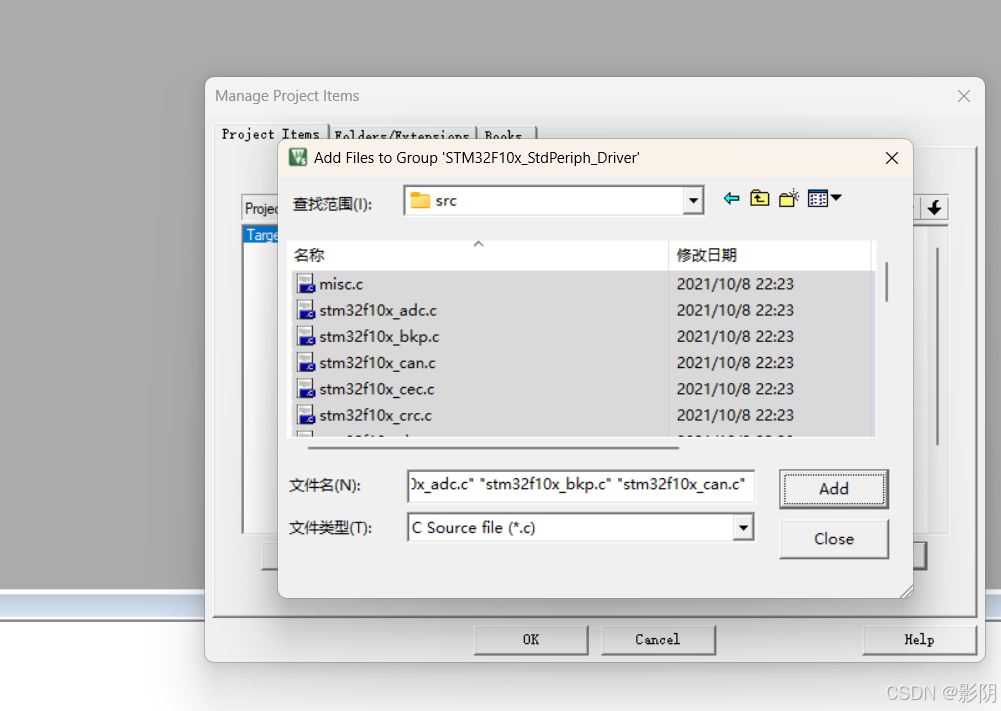Image resolution: width=1001 pixels, height=711 pixels.
Task: Switch to Project Items tab
Action: 271,134
